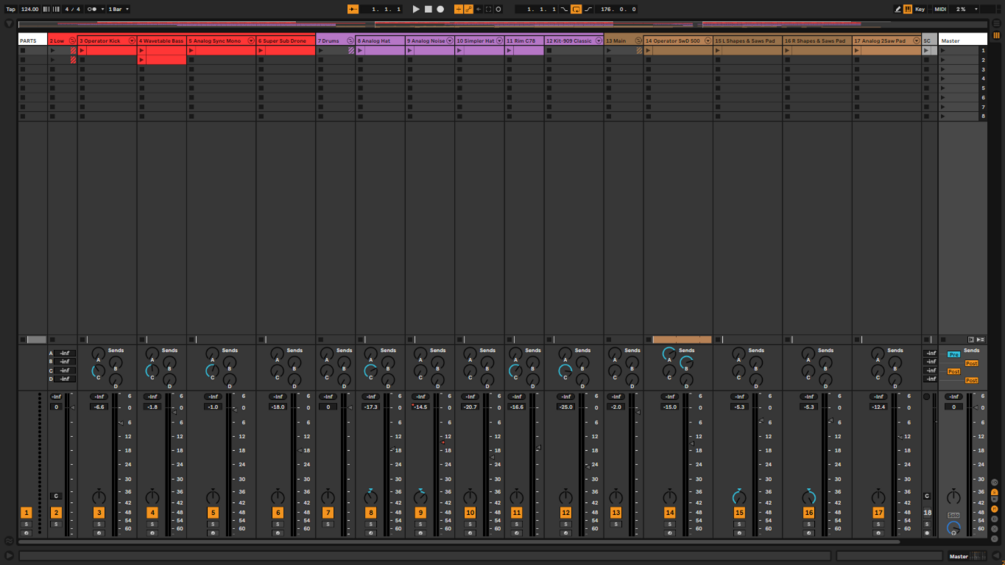Screen dimensions: 1005x565
Task: Open 3 Operator Kick title dropdown arrow
Action: tap(132, 40)
